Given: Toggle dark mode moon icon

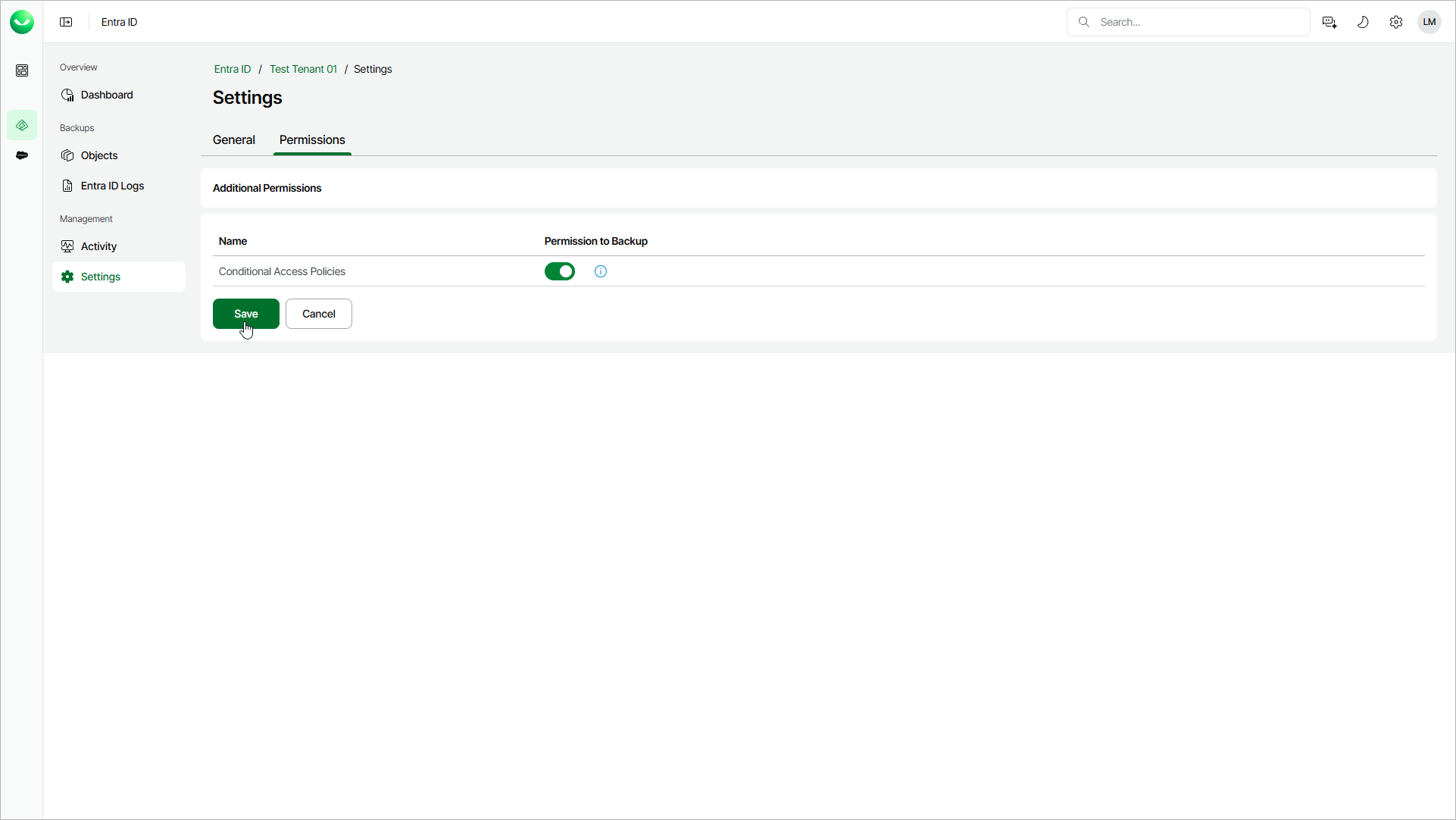Looking at the screenshot, I should [x=1363, y=22].
